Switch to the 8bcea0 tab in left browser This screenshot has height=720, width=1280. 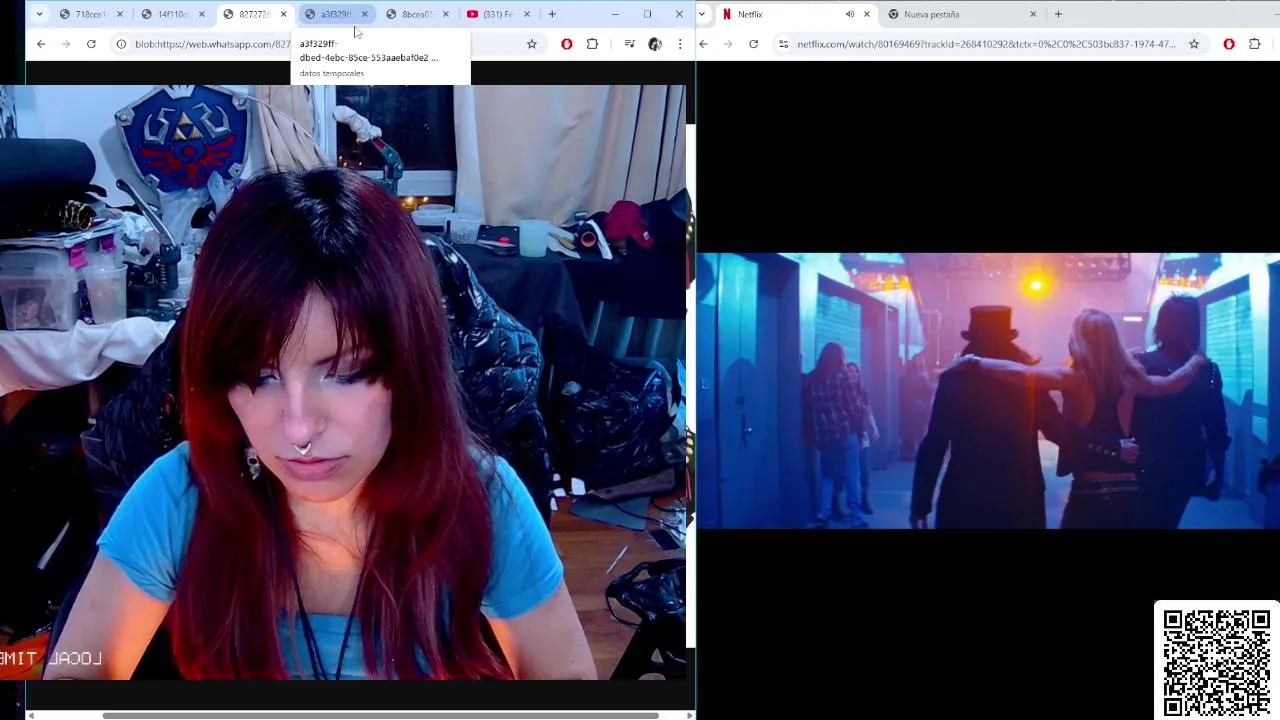(x=417, y=14)
